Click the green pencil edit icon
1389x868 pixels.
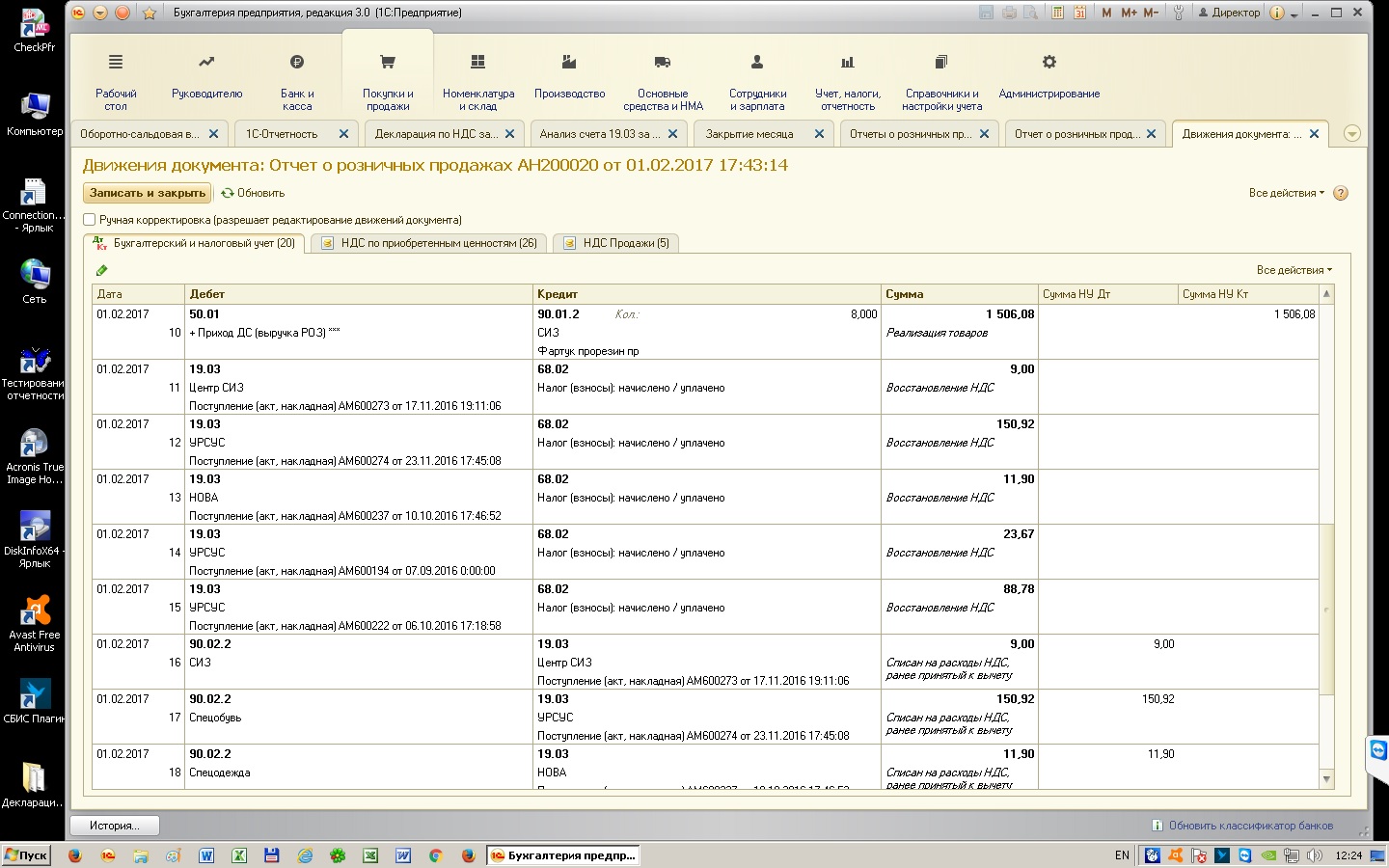click(102, 271)
